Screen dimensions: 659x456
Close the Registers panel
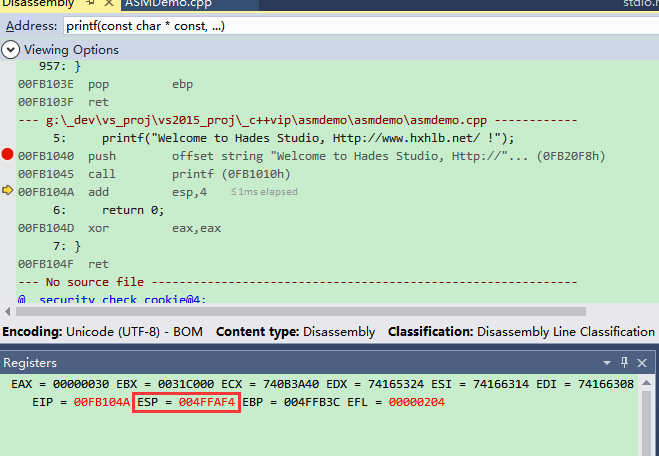[x=644, y=362]
